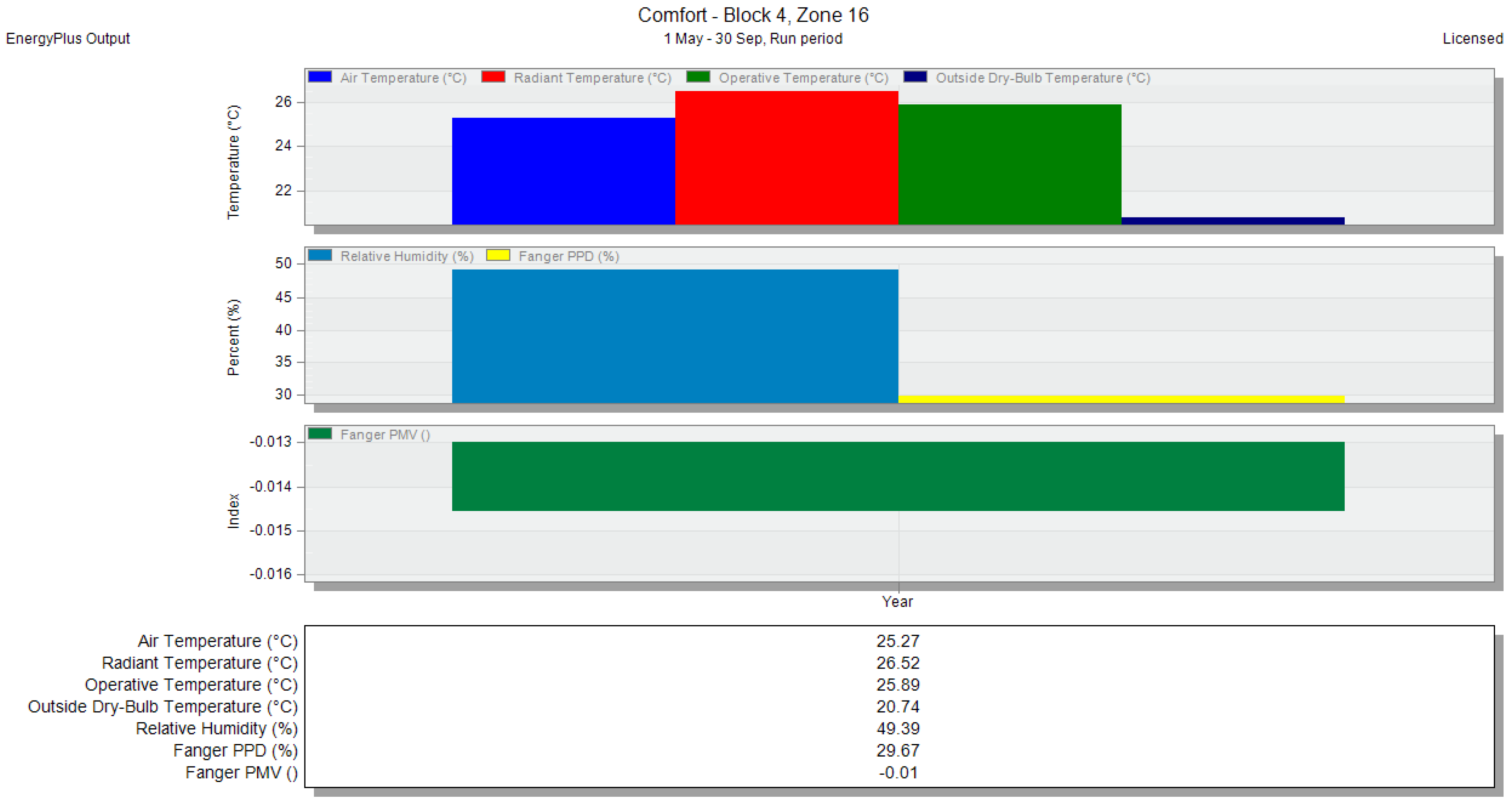The image size is (1512, 806).
Task: Select the green Operative Temperature bar
Action: click(1009, 164)
